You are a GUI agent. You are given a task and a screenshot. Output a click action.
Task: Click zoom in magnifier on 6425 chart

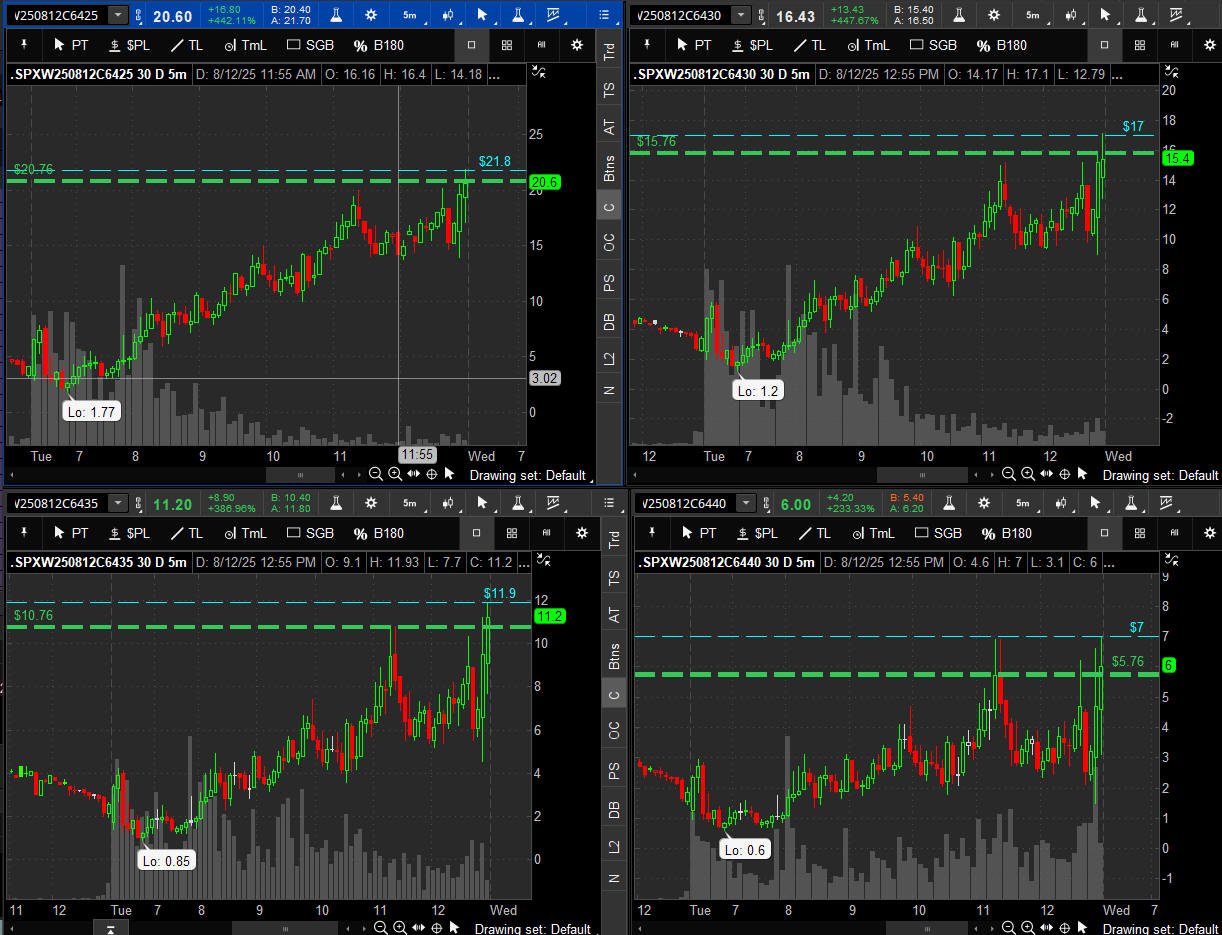click(394, 474)
